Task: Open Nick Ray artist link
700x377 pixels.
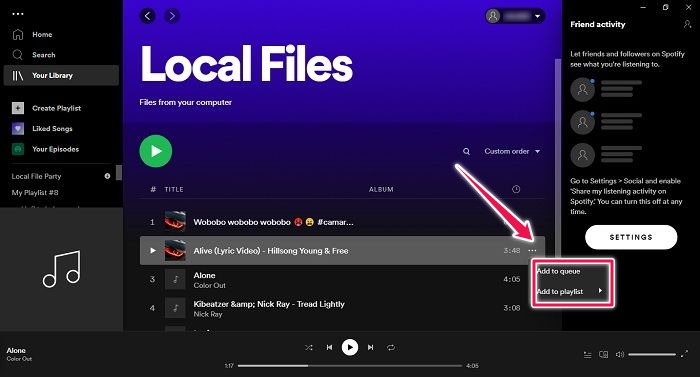Action: tap(208, 314)
